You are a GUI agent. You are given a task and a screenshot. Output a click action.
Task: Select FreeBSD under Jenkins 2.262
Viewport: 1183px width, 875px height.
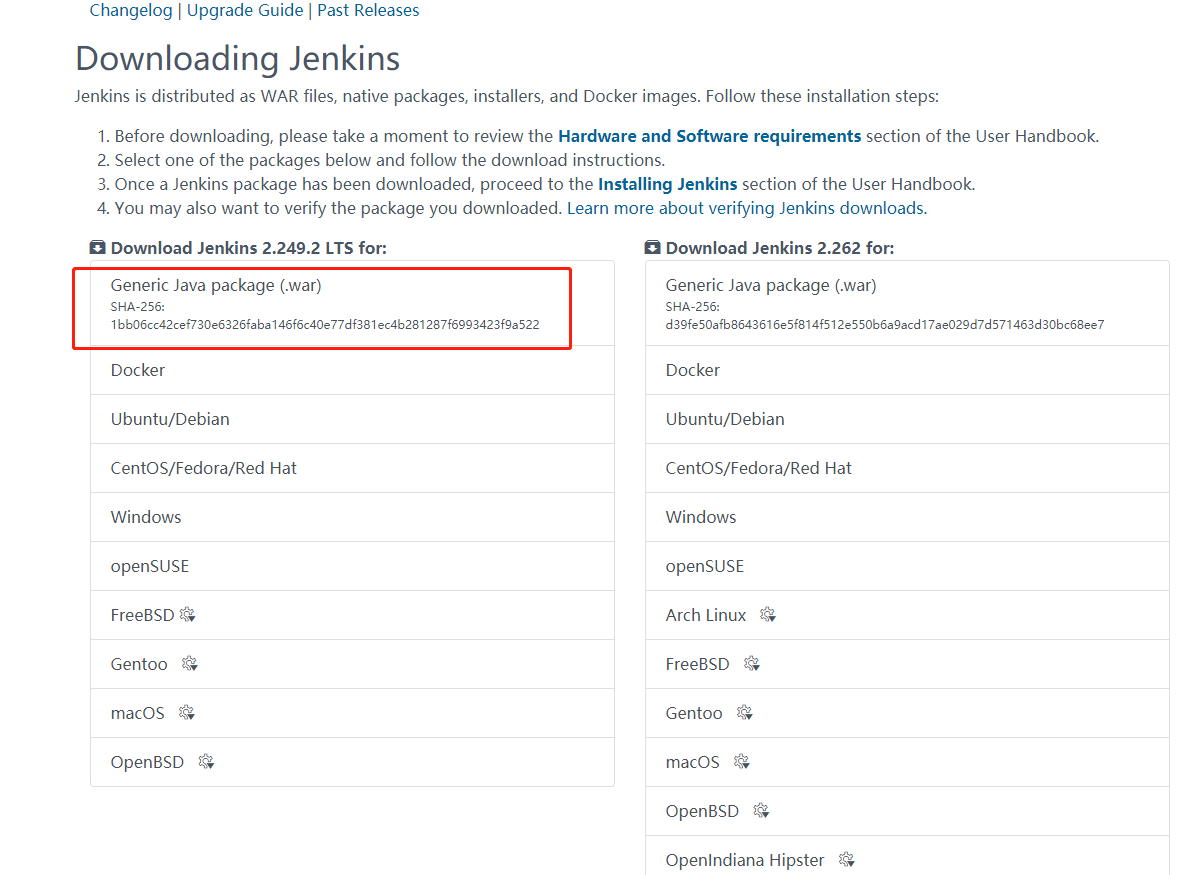[x=908, y=665]
